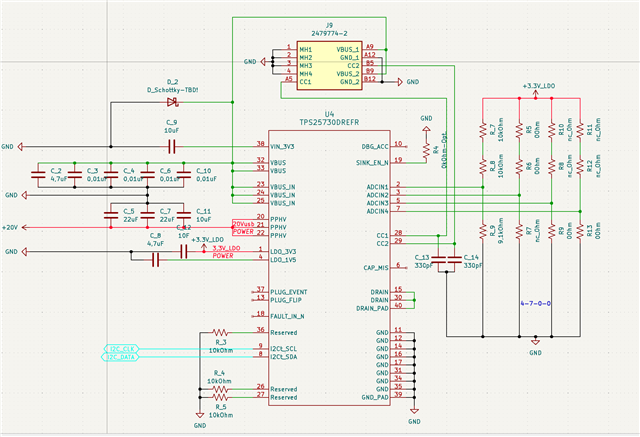The image size is (640, 437).
Task: Select the R13 resistor symbol
Action: tap(580, 231)
